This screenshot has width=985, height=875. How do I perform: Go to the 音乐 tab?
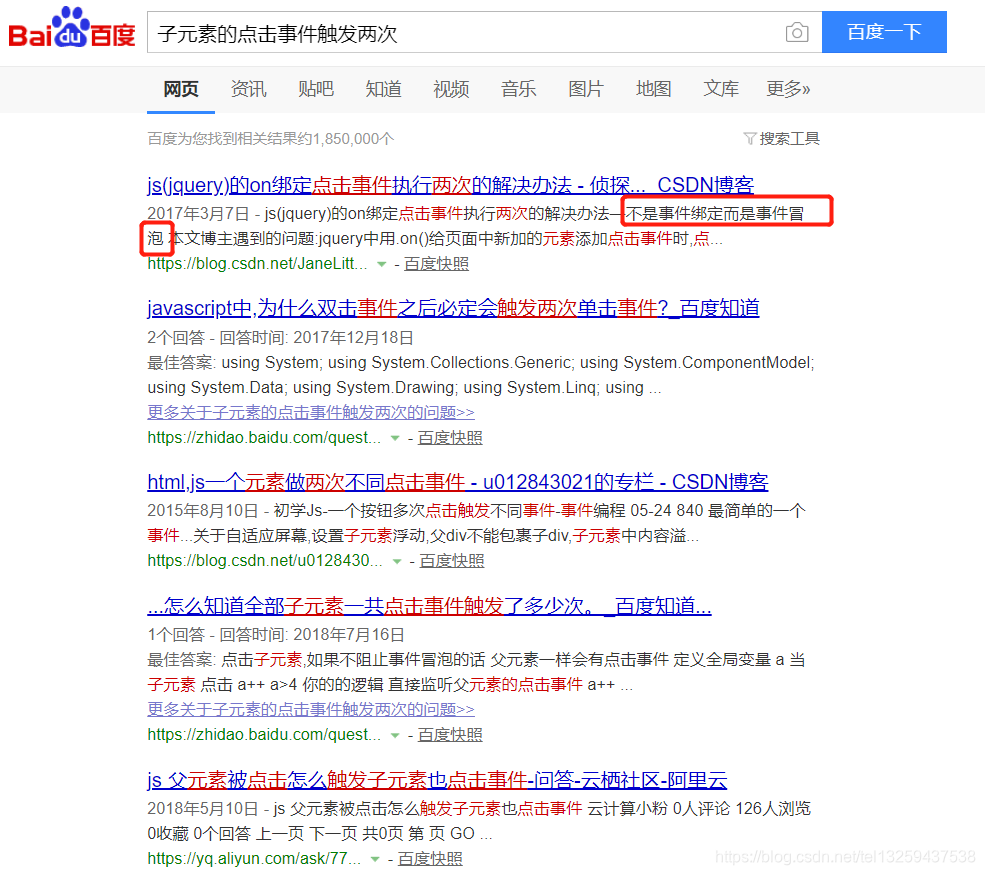(518, 89)
